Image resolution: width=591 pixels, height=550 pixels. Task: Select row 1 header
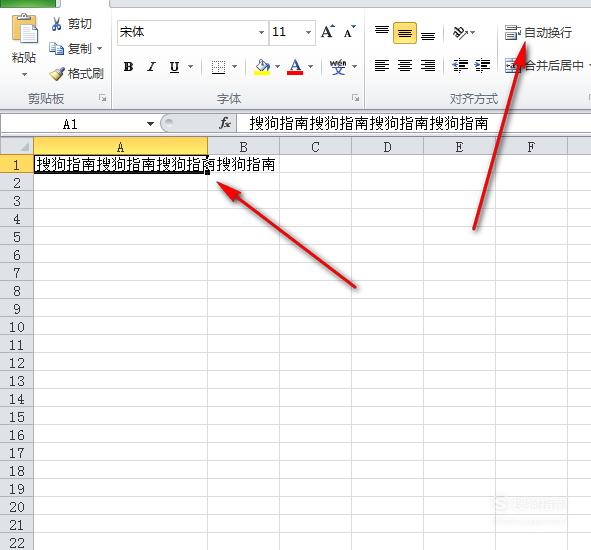(x=17, y=164)
